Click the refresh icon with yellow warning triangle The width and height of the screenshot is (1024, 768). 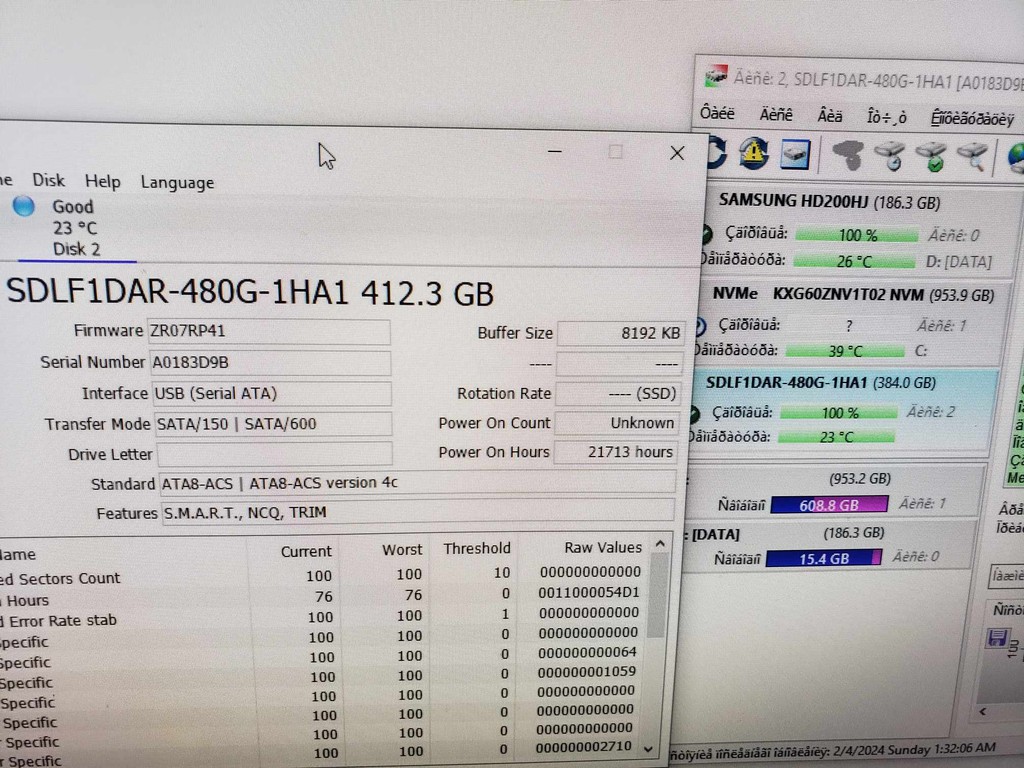click(x=754, y=154)
